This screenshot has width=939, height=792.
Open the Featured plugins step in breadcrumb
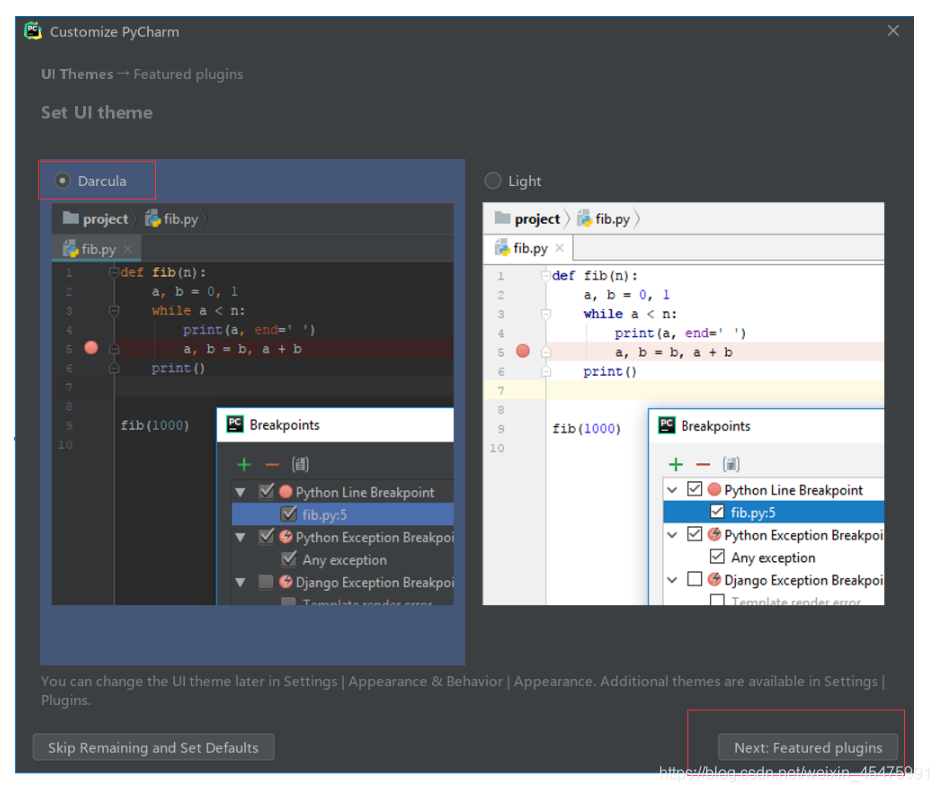(188, 74)
